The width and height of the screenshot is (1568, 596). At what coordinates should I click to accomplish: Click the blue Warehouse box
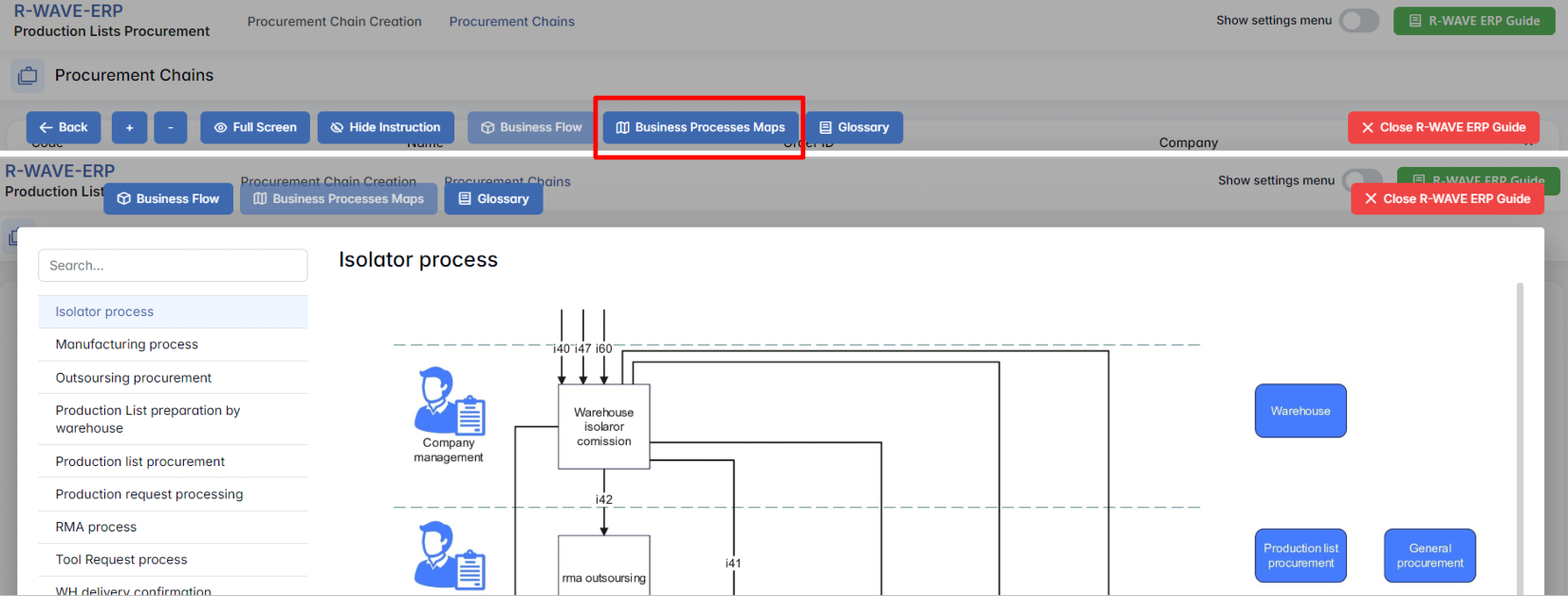pos(1300,411)
